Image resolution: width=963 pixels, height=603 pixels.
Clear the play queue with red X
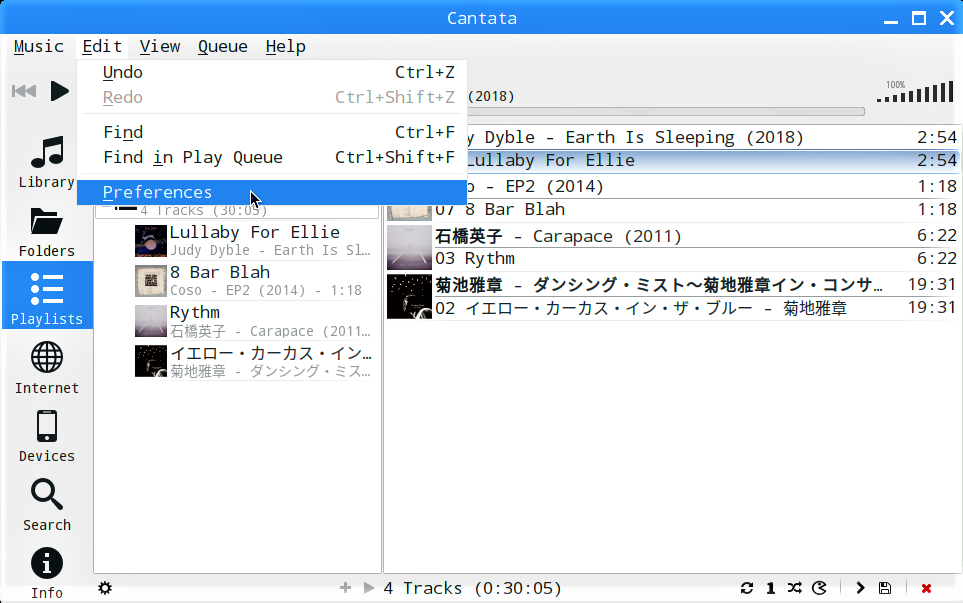coord(926,588)
